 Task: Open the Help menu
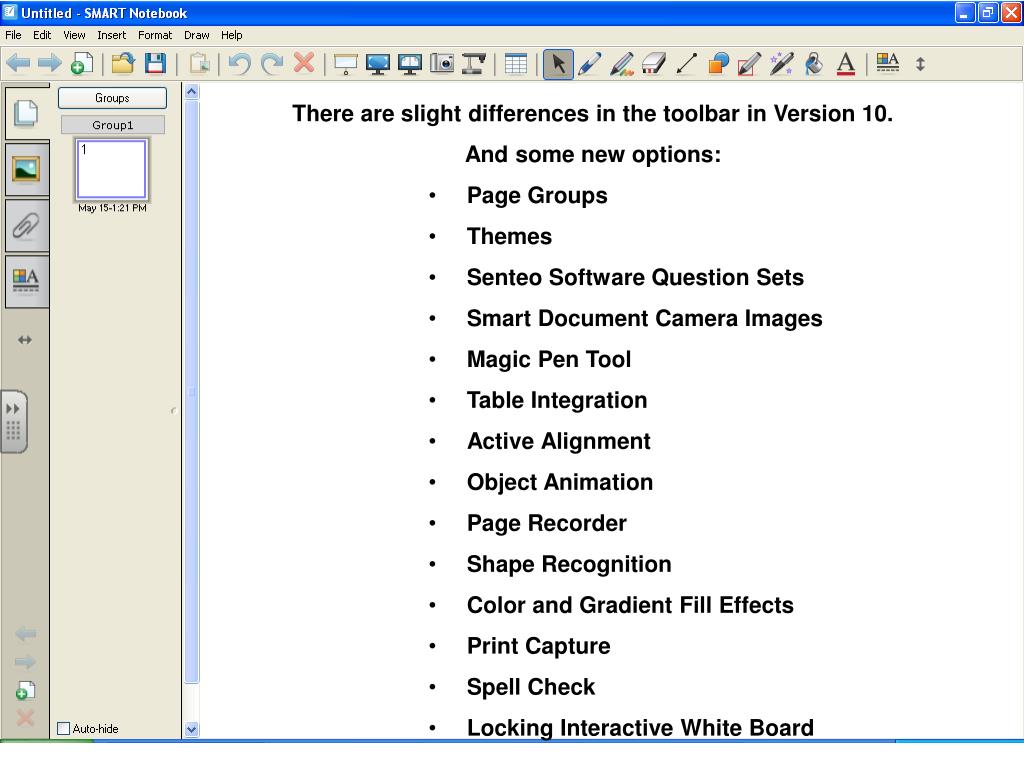point(231,35)
